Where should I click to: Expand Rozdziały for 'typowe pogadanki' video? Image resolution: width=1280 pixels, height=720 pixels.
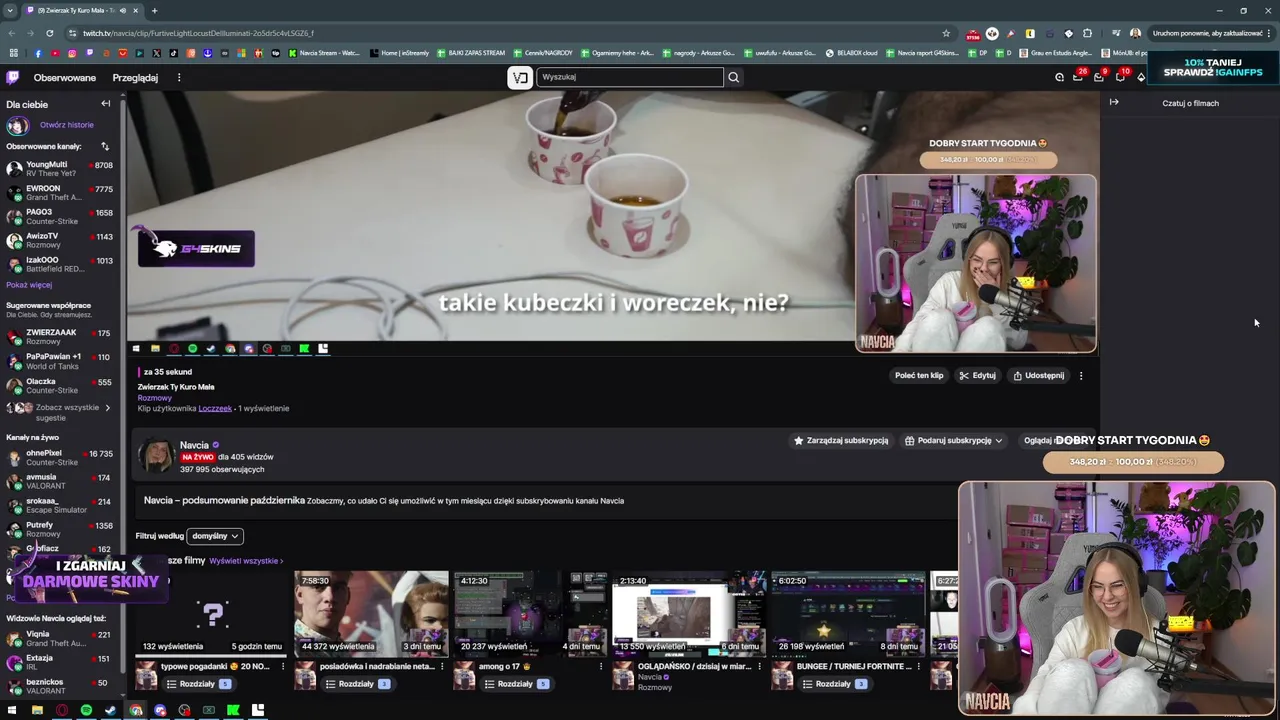coord(197,684)
